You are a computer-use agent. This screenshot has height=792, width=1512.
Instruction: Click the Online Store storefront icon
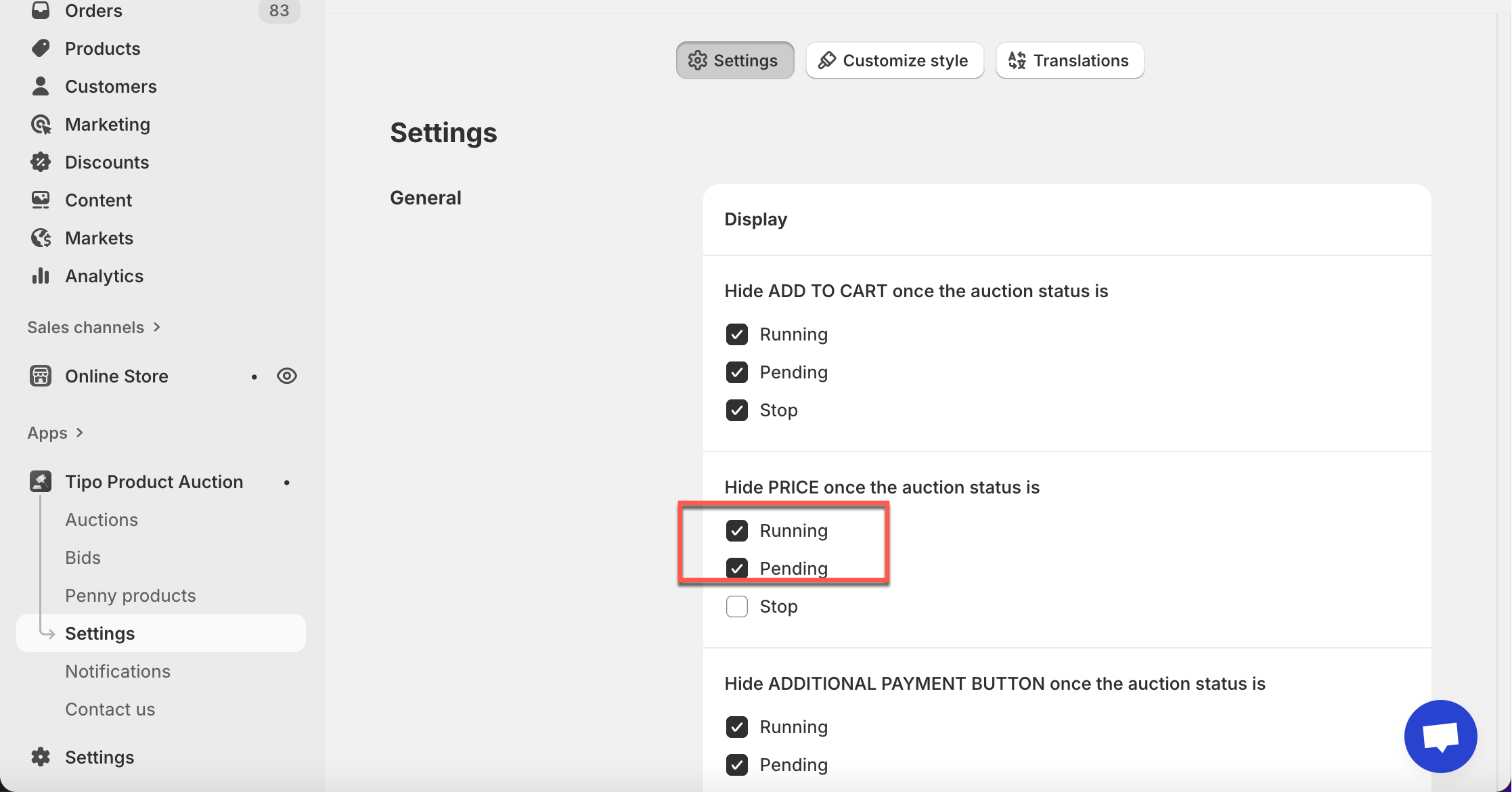point(41,376)
